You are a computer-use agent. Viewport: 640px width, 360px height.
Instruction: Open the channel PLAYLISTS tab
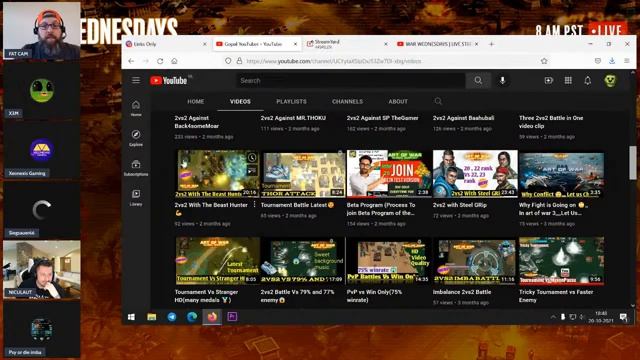(291, 101)
